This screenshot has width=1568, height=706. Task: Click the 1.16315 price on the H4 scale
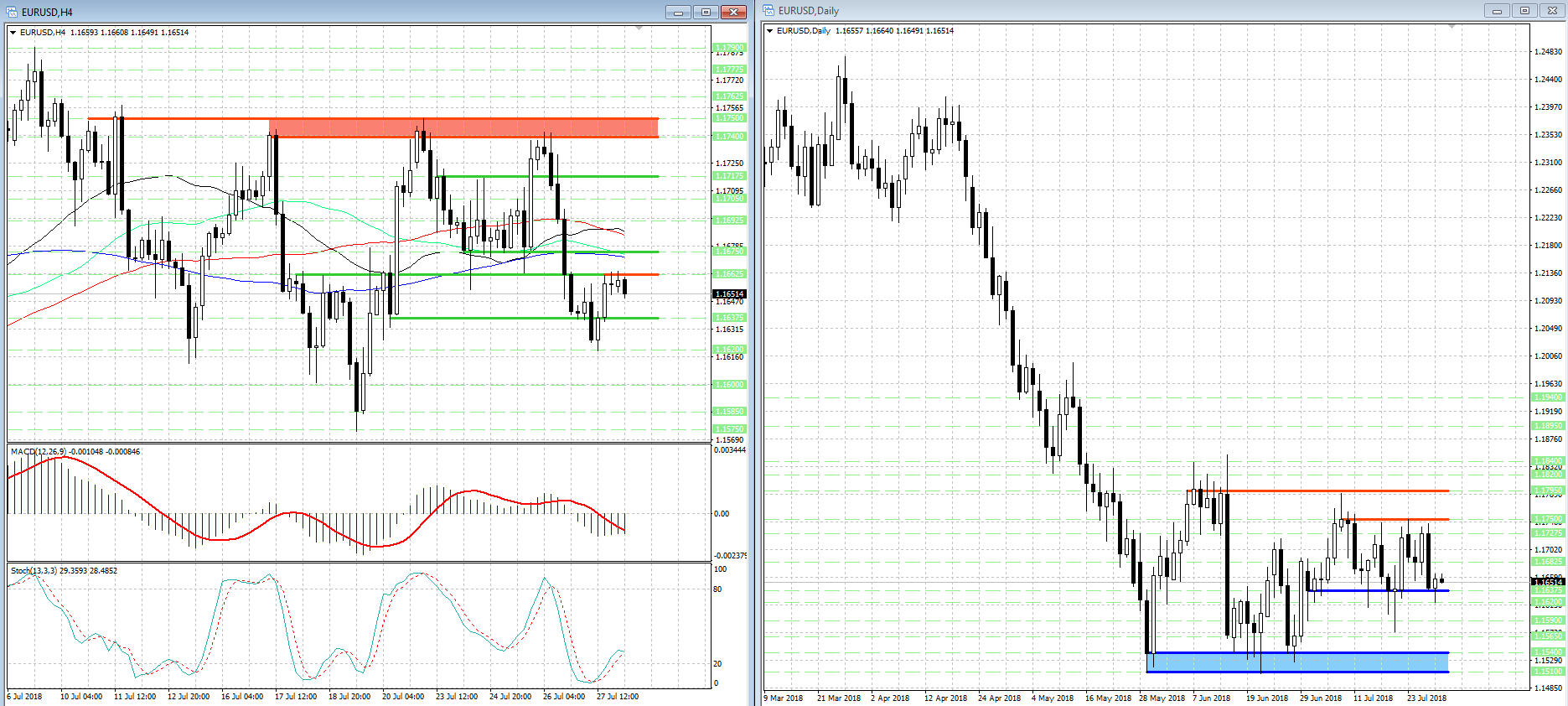[729, 330]
